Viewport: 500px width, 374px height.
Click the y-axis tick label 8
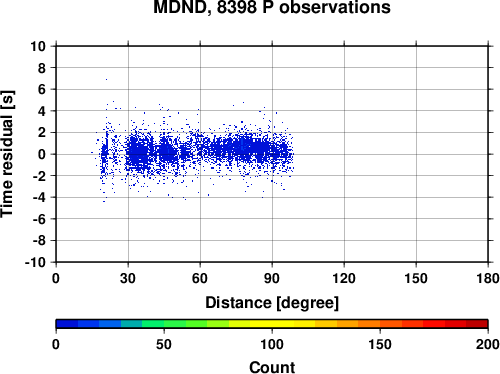[x=42, y=68]
